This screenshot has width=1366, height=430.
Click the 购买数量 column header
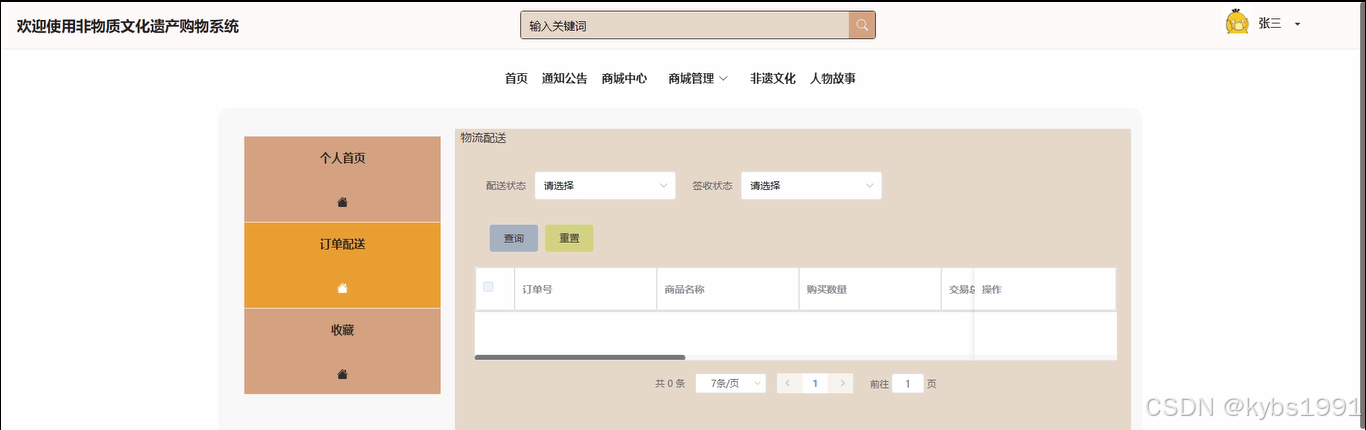(x=870, y=289)
